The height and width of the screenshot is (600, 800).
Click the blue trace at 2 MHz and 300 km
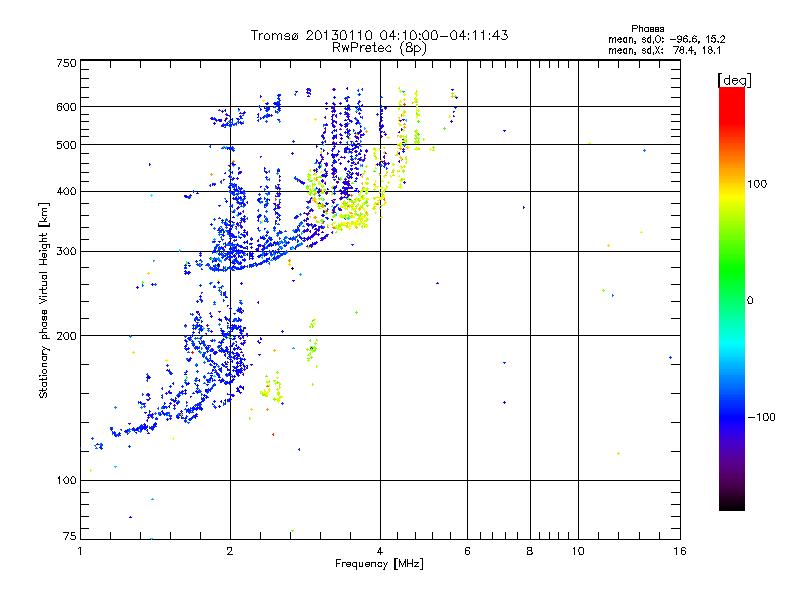point(231,253)
